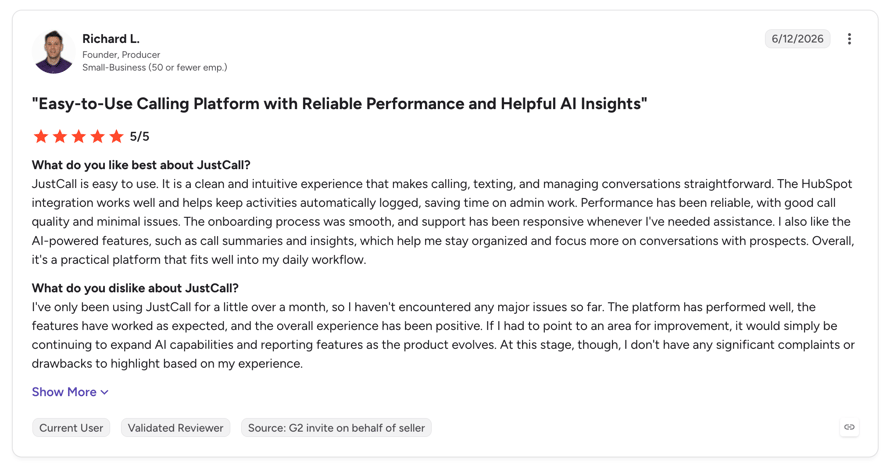Open the review title about Easy-to-Use Calling Platform

[339, 104]
